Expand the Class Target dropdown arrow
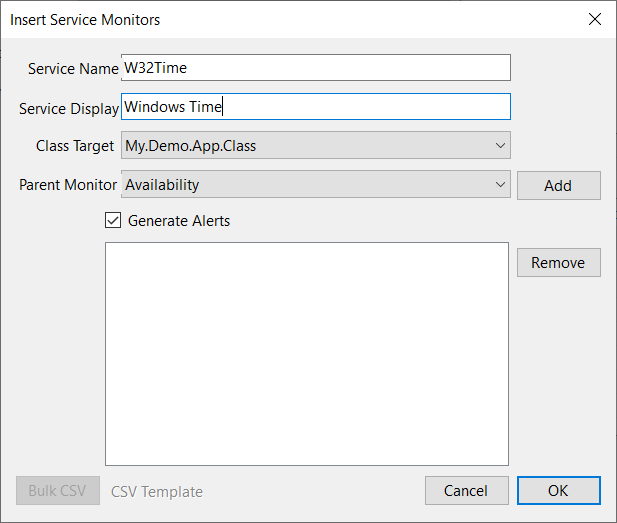The height and width of the screenshot is (523, 617). coord(500,146)
